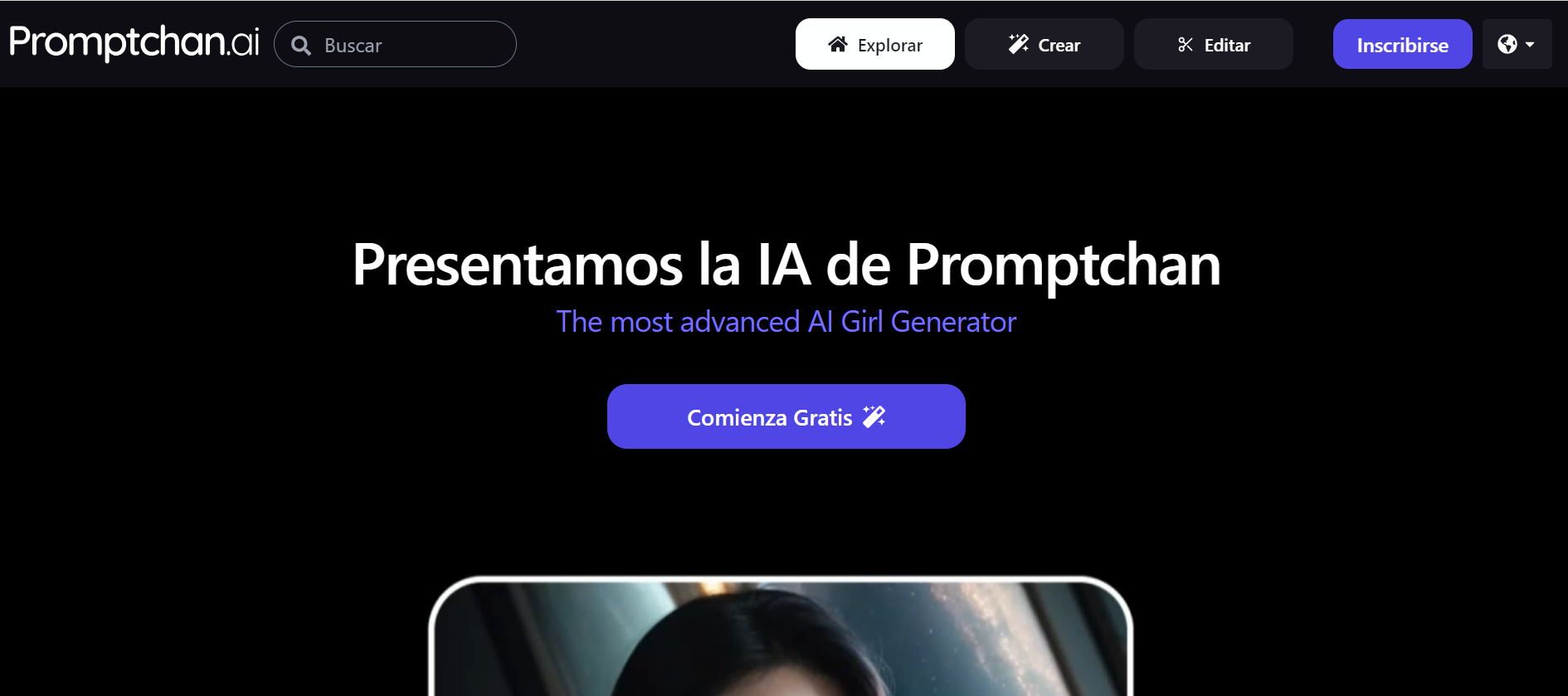Focus the Buscar search field
Viewport: 1568px width, 696px height.
click(395, 44)
